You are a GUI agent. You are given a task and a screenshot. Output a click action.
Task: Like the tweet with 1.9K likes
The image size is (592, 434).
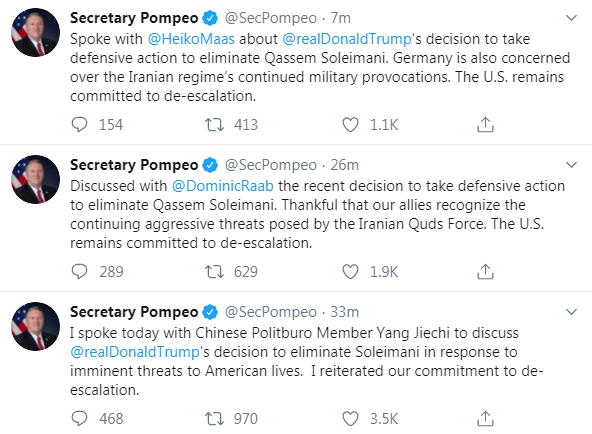[x=350, y=271]
